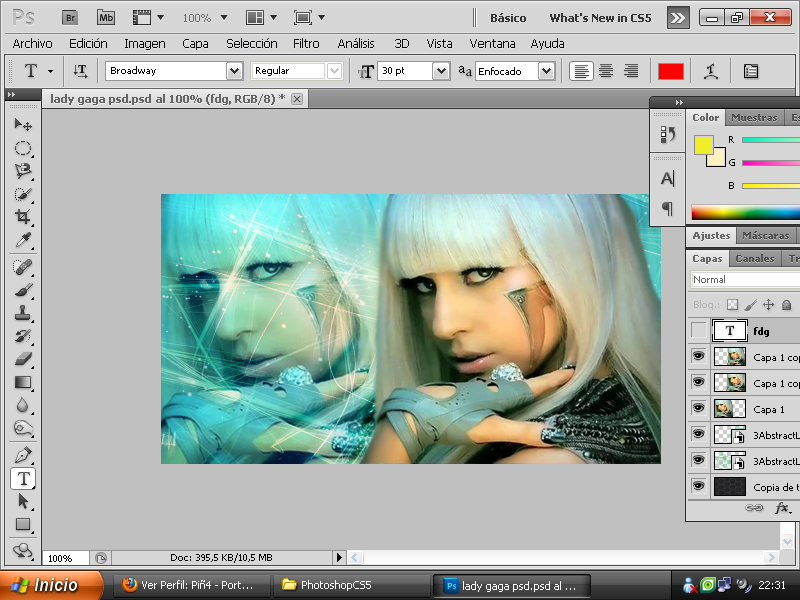Hide the Copia de layer
The width and height of the screenshot is (800, 600).
click(x=698, y=486)
